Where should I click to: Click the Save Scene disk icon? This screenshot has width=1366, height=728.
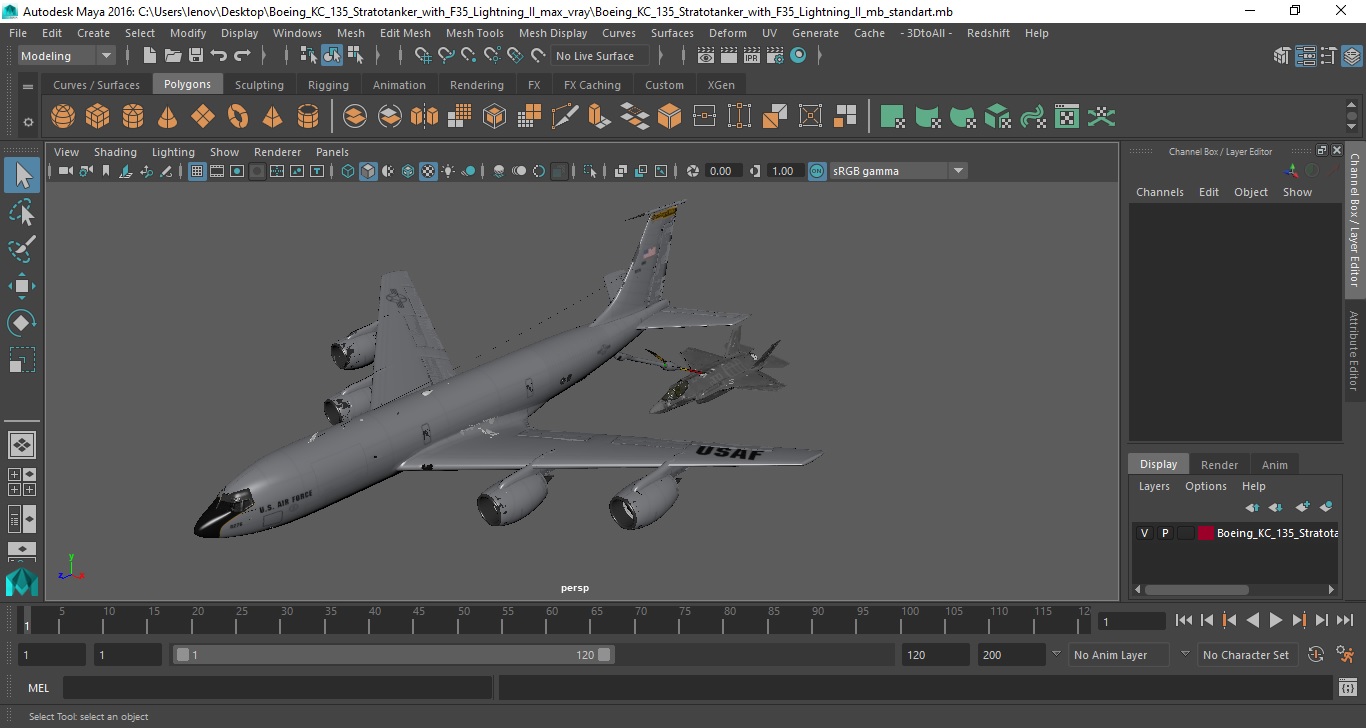[x=195, y=56]
